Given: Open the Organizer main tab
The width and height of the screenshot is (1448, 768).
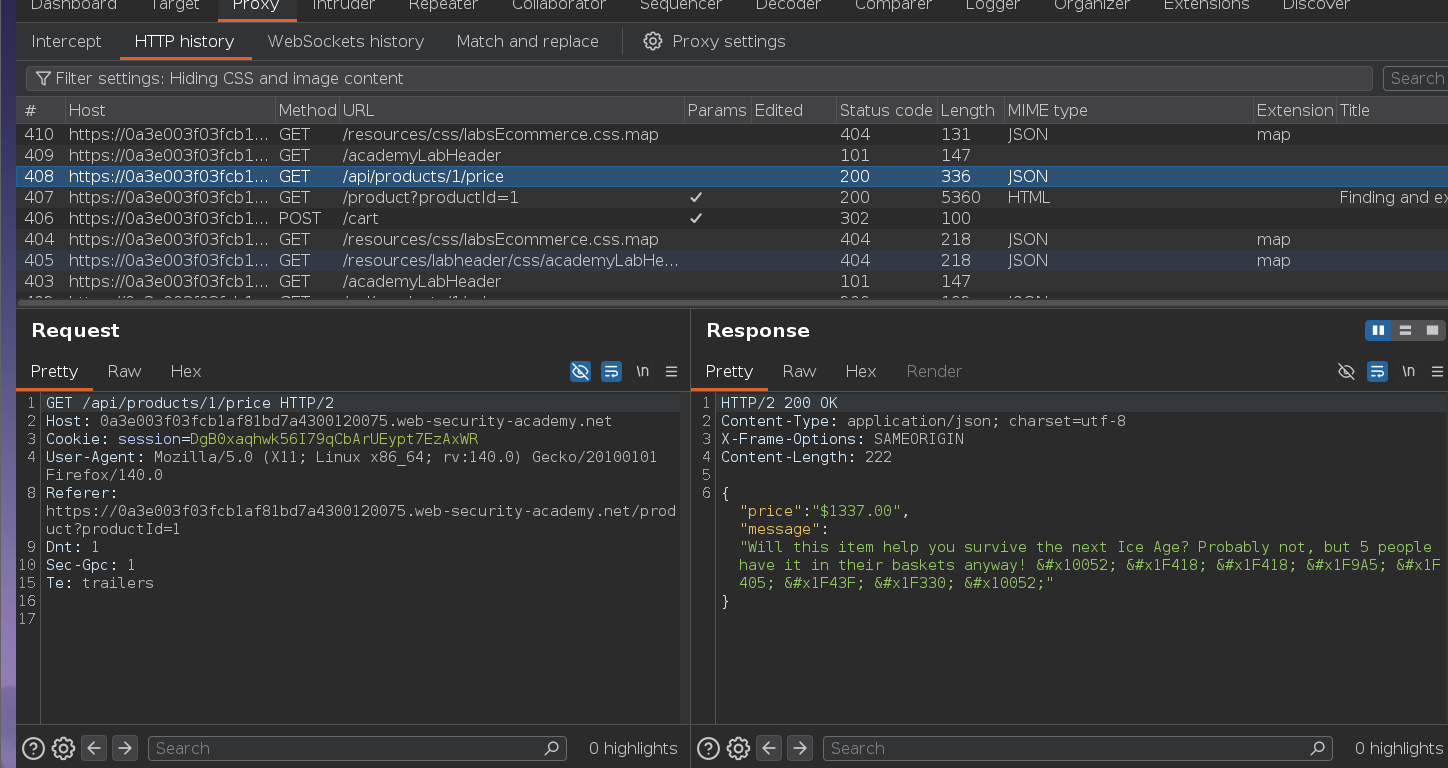Looking at the screenshot, I should click(1092, 6).
